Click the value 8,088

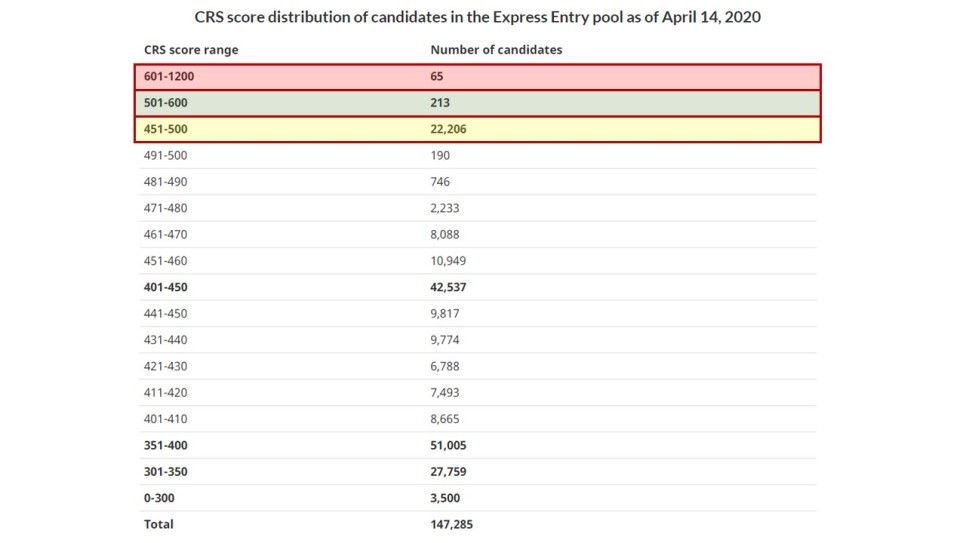[445, 235]
